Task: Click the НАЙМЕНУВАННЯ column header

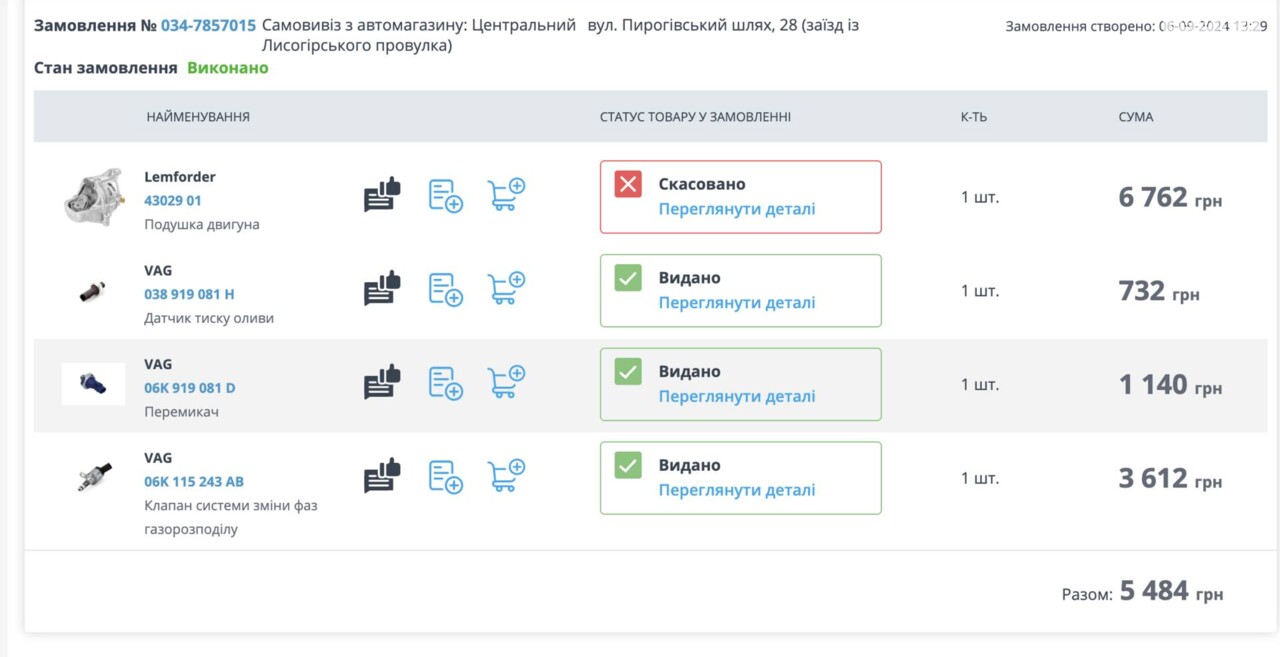Action: point(198,117)
